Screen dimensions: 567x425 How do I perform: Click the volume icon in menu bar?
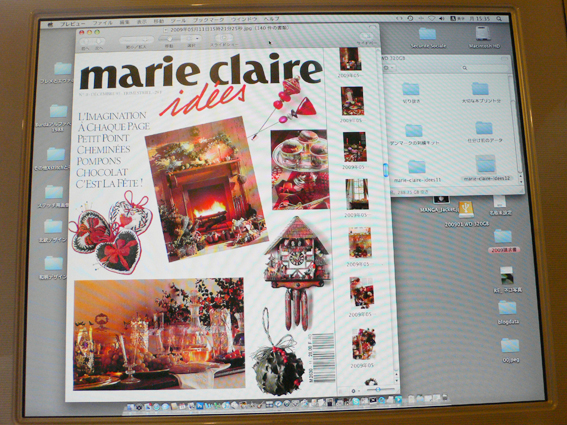tap(442, 18)
